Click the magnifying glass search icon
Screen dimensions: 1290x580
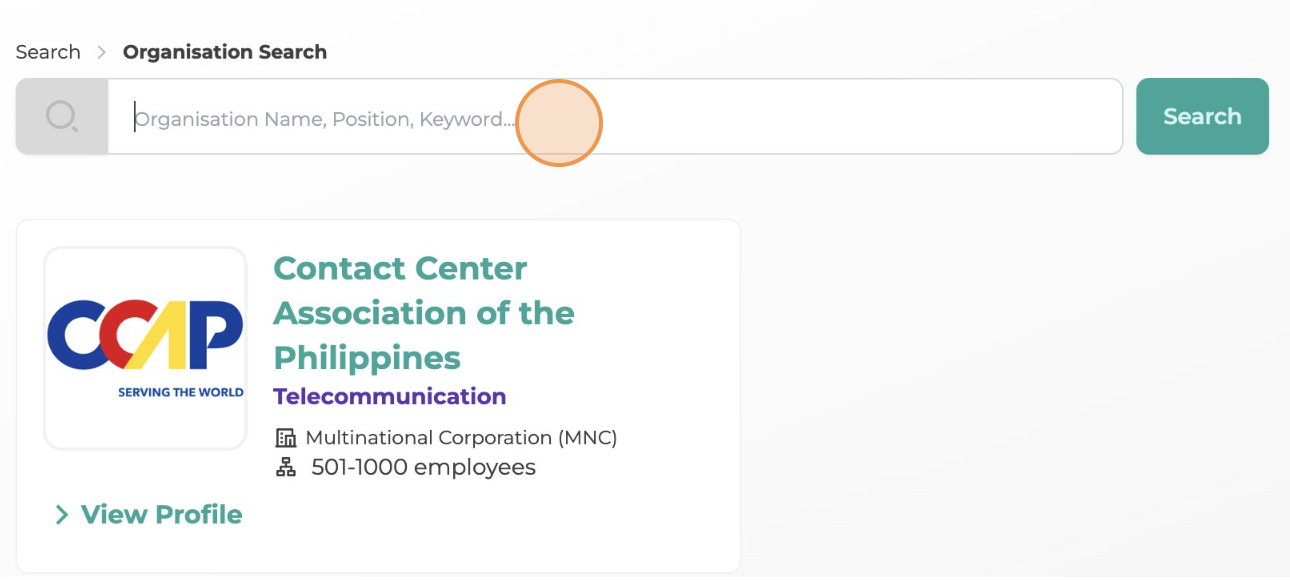(x=62, y=117)
